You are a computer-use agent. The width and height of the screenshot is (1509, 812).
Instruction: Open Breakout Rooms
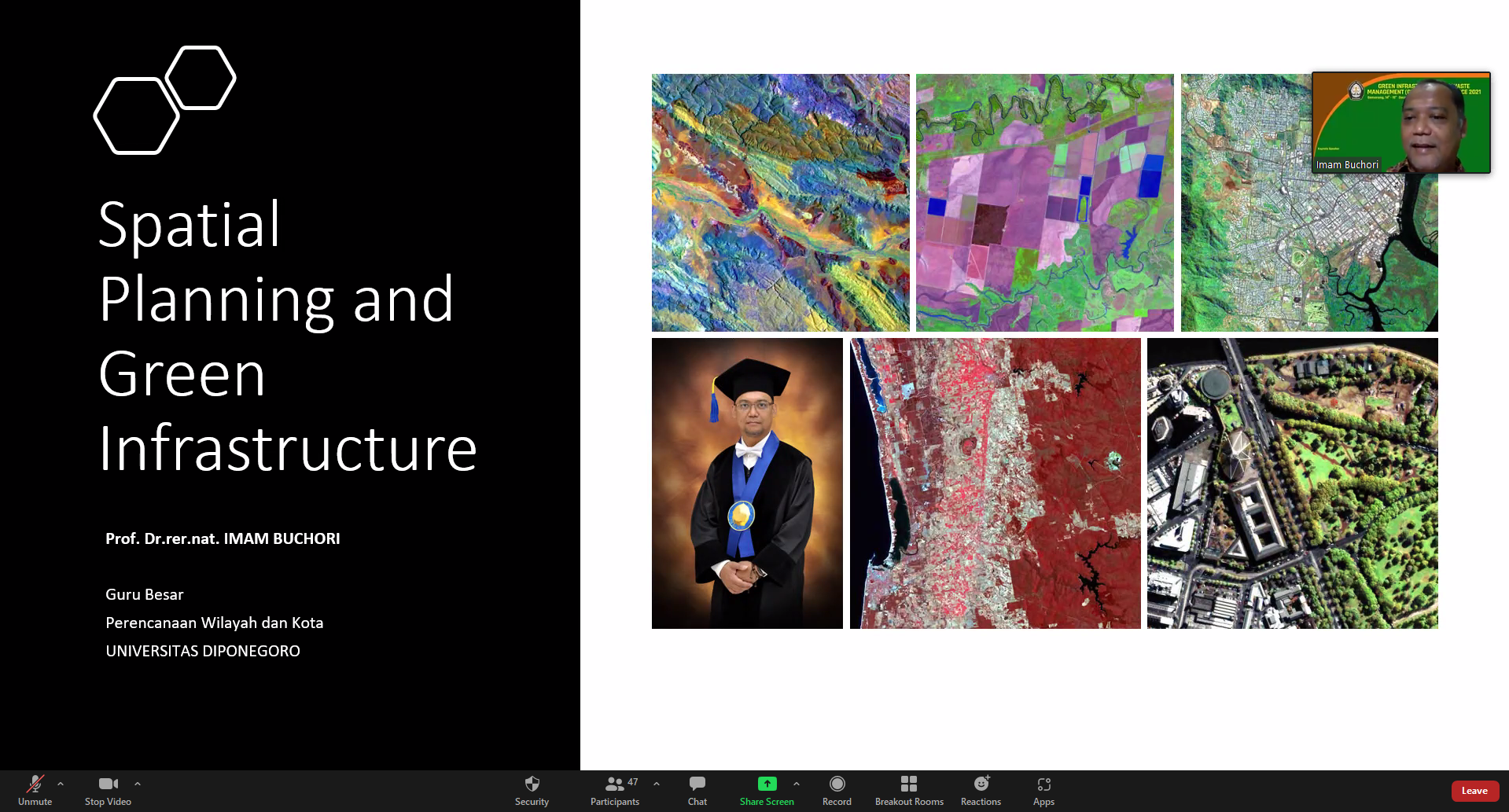pyautogui.click(x=908, y=789)
